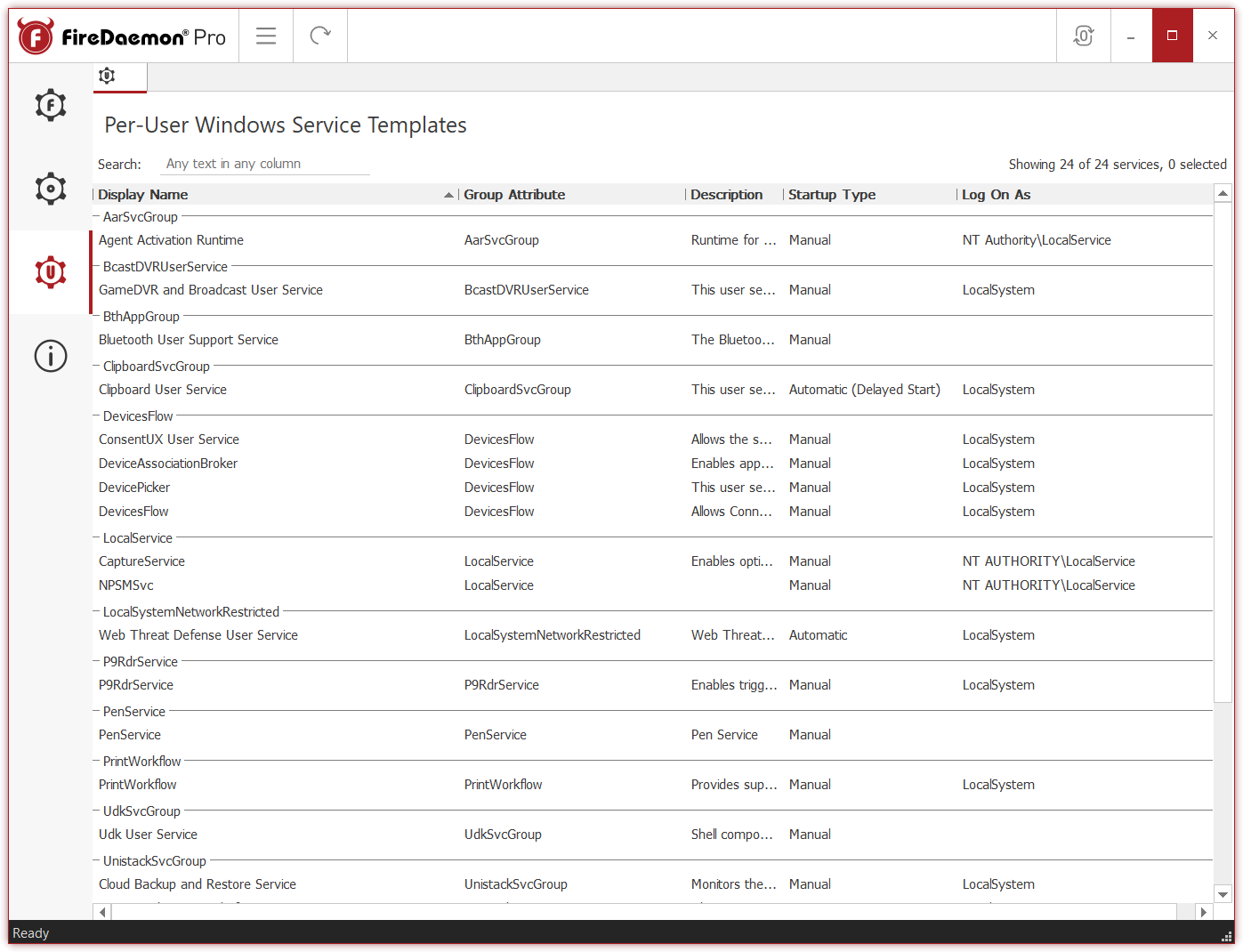Select the red per-user services sidebar icon
The height and width of the screenshot is (952, 1243).
pyautogui.click(x=50, y=272)
